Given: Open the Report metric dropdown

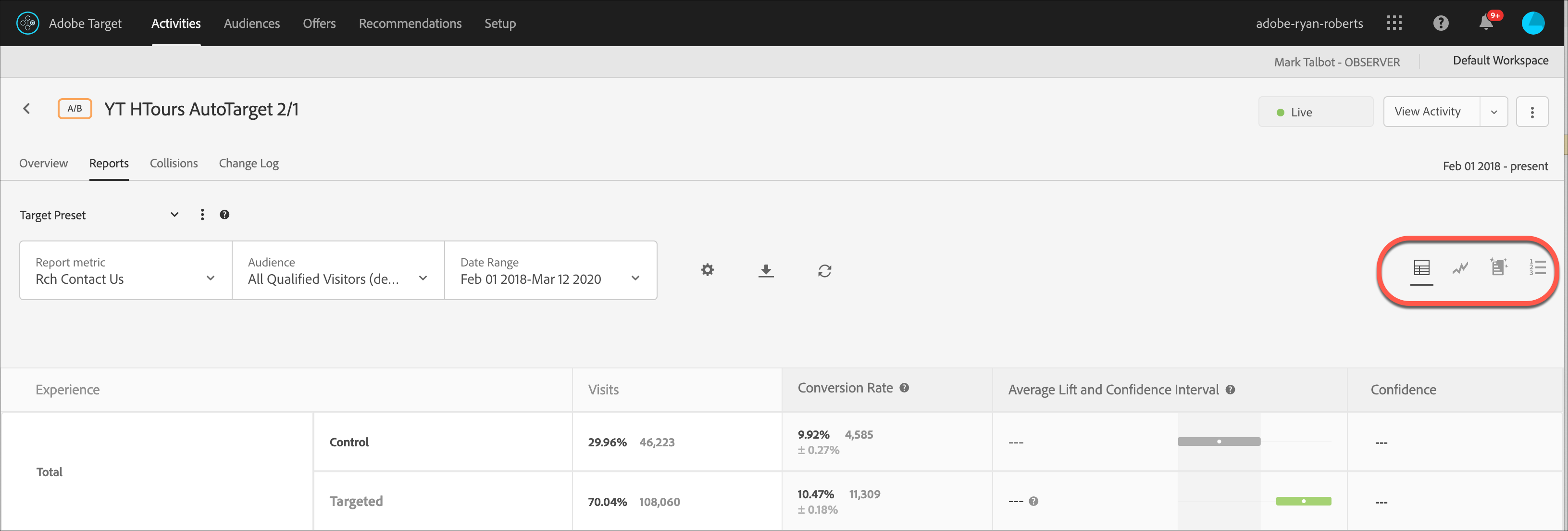Looking at the screenshot, I should (125, 270).
